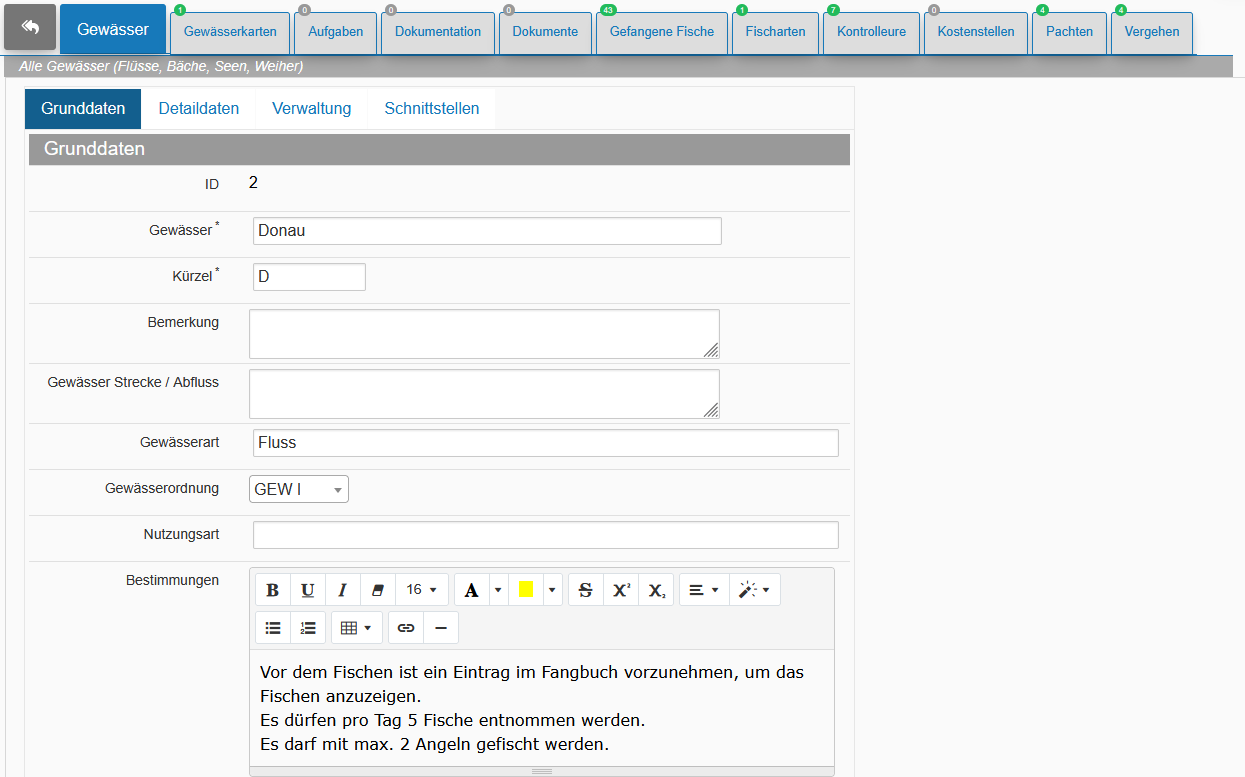1245x777 pixels.
Task: Open the Gewässerkarten tab
Action: click(230, 32)
